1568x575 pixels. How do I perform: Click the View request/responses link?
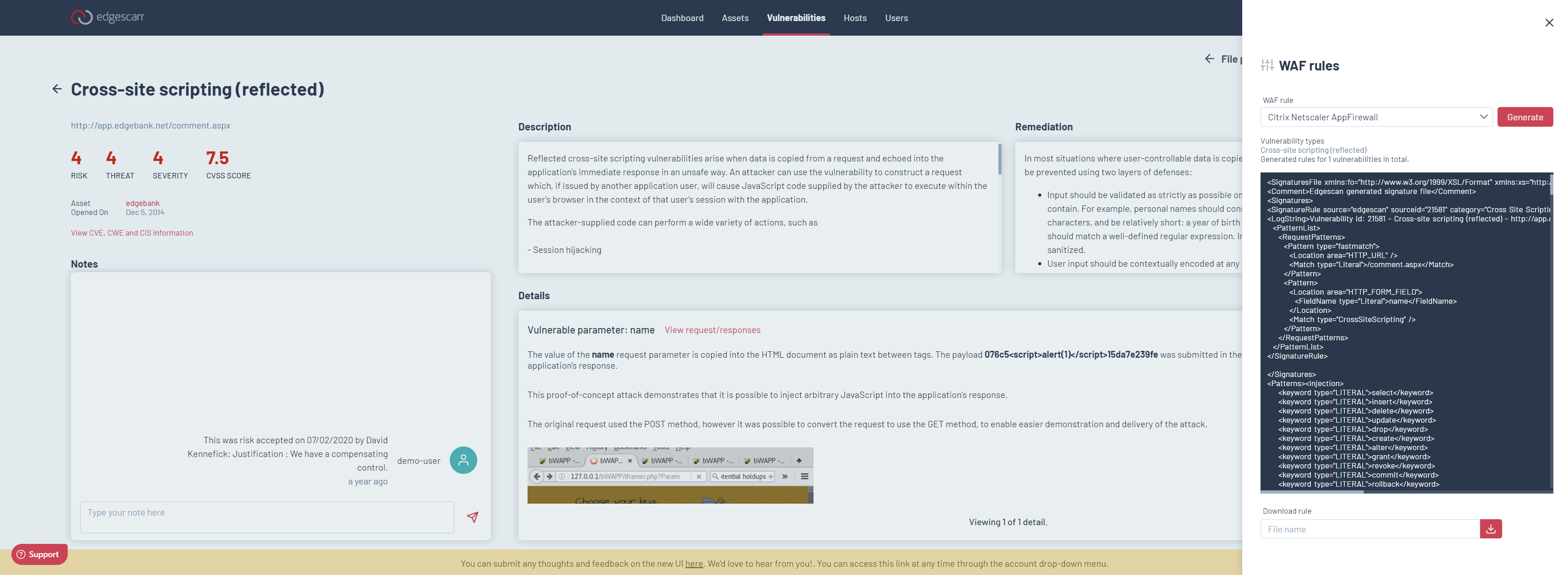coord(712,330)
